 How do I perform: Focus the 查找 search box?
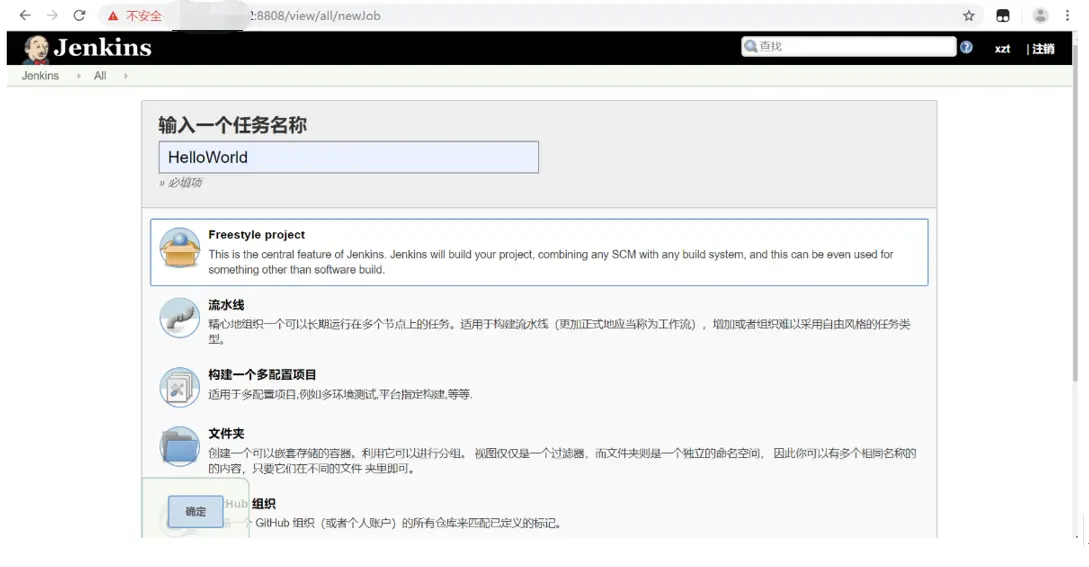coord(848,47)
